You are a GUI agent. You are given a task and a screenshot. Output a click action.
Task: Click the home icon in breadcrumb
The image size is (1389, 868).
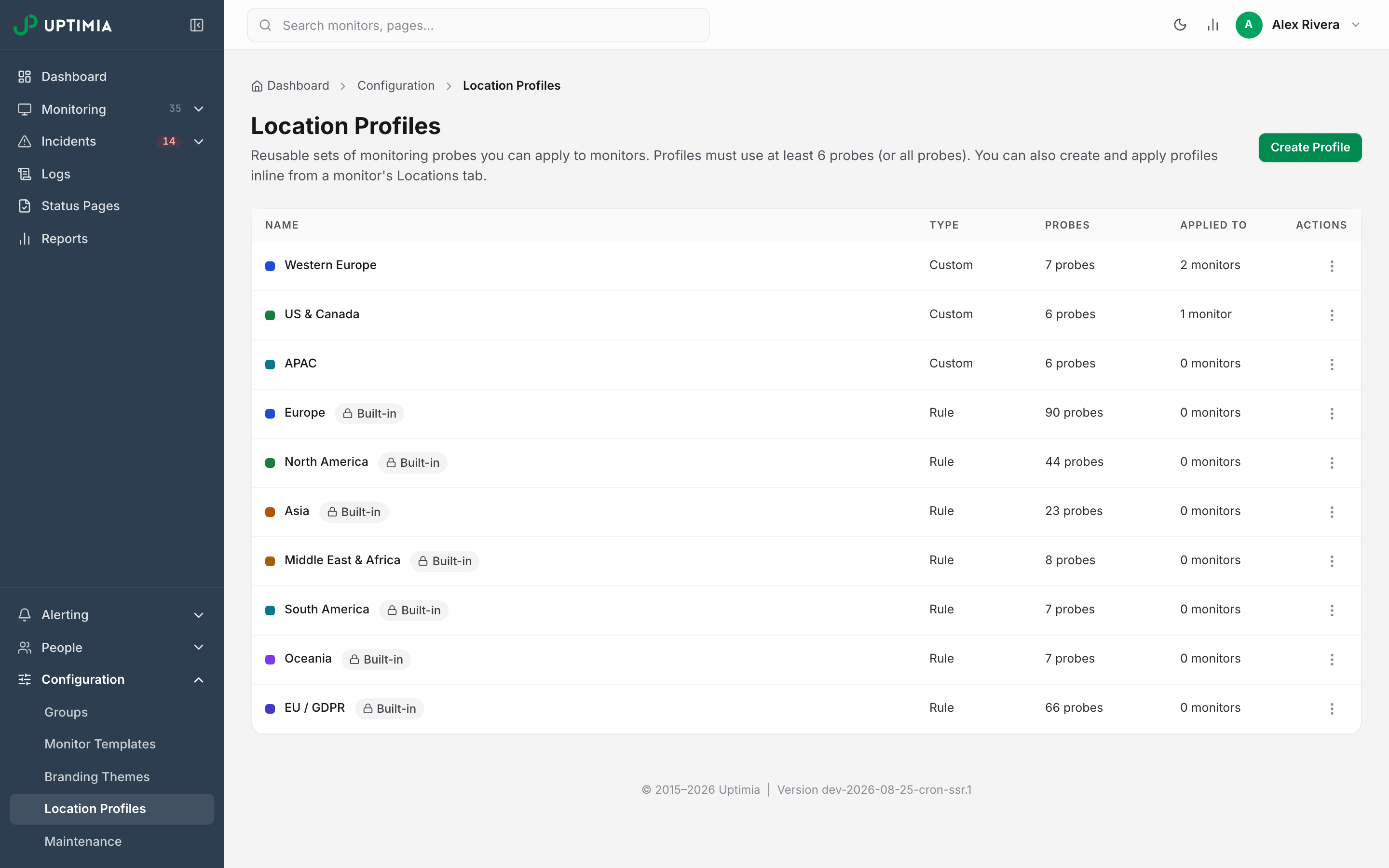click(x=257, y=86)
